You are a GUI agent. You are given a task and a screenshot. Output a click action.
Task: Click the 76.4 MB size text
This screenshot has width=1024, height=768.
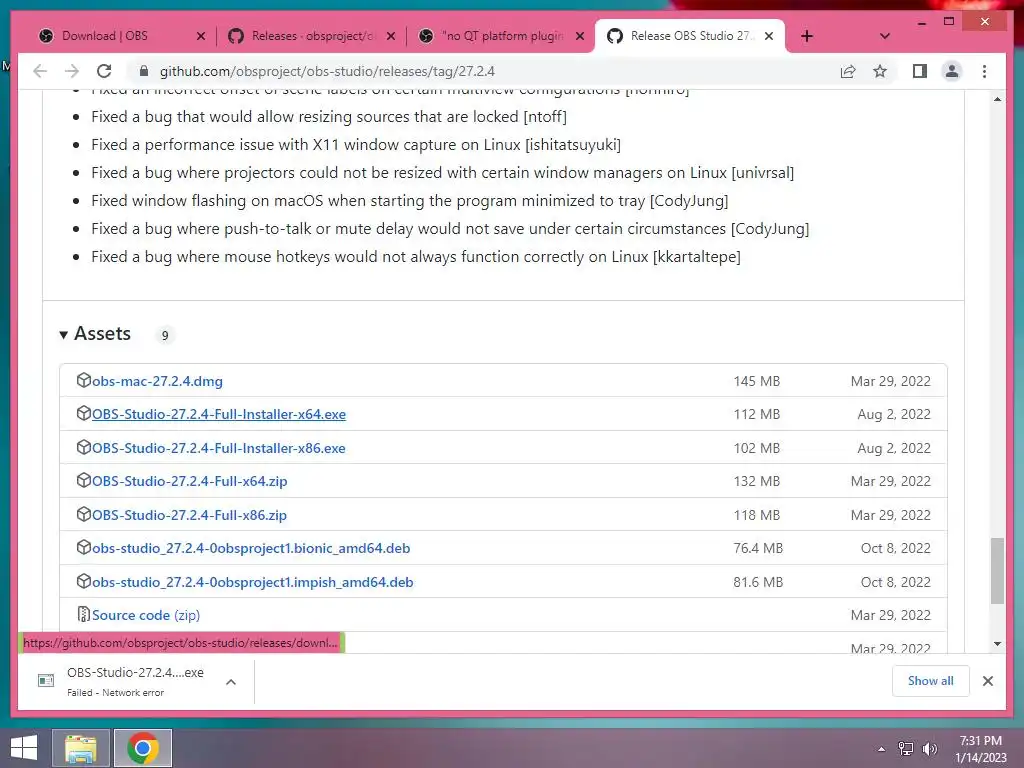758,549
